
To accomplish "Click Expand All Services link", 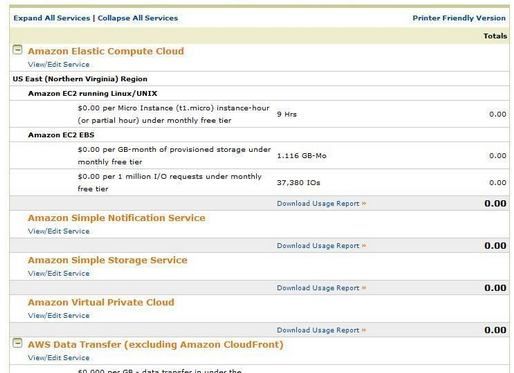I will tap(52, 18).
